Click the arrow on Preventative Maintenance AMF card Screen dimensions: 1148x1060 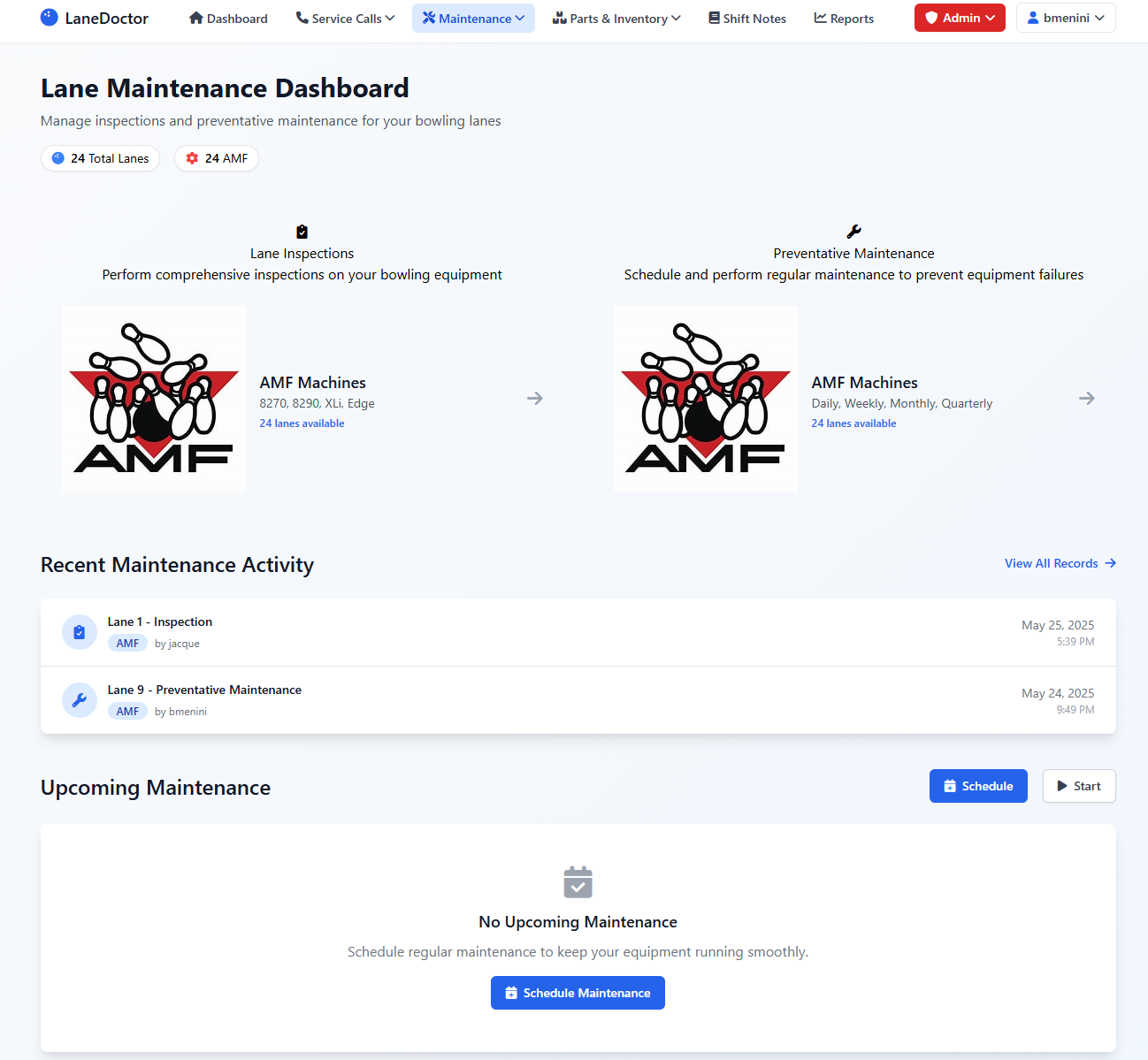(x=1087, y=399)
